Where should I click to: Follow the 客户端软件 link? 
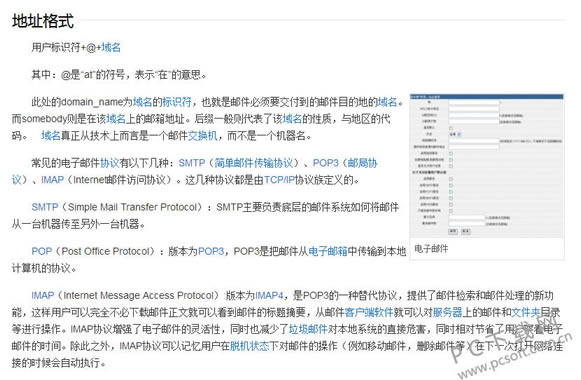(369, 312)
